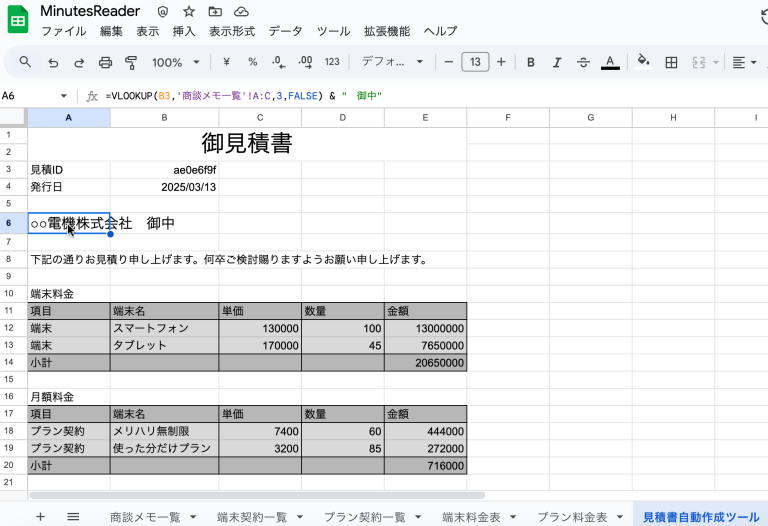The height and width of the screenshot is (526, 768).
Task: Increase font size with plus button
Action: click(x=501, y=62)
